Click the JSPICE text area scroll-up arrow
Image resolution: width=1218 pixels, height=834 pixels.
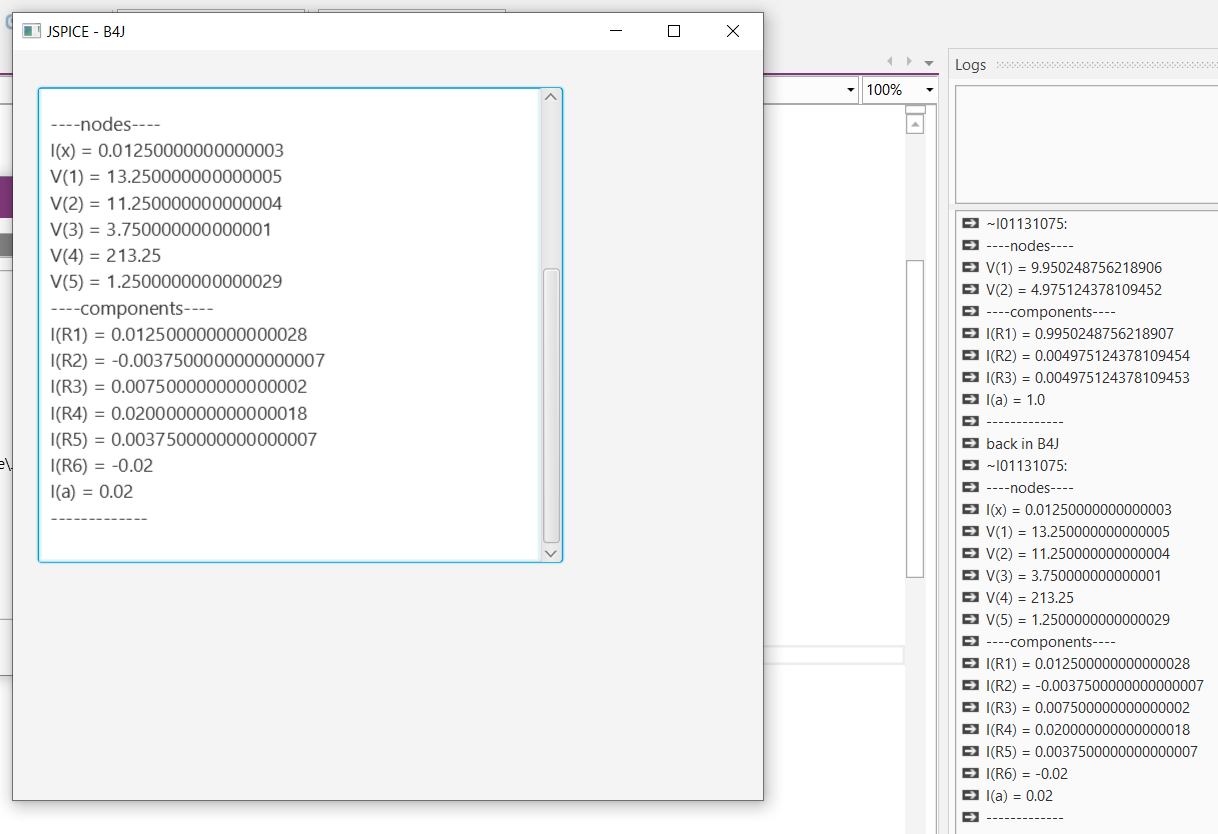[x=550, y=97]
